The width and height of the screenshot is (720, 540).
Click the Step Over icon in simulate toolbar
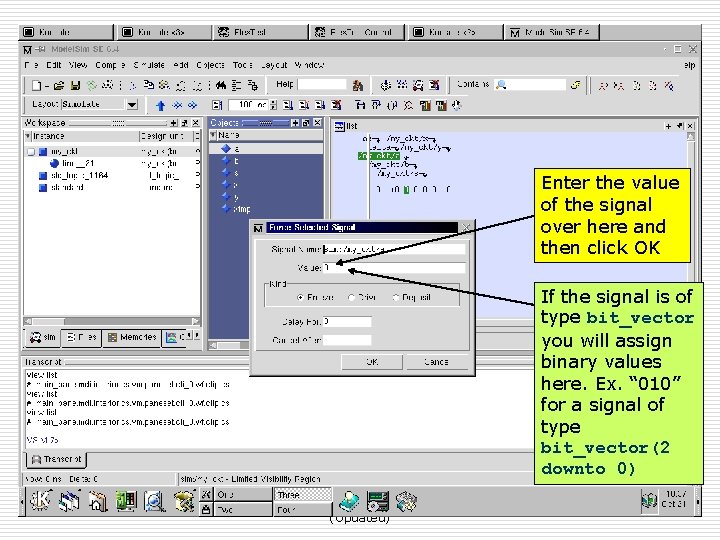point(376,106)
